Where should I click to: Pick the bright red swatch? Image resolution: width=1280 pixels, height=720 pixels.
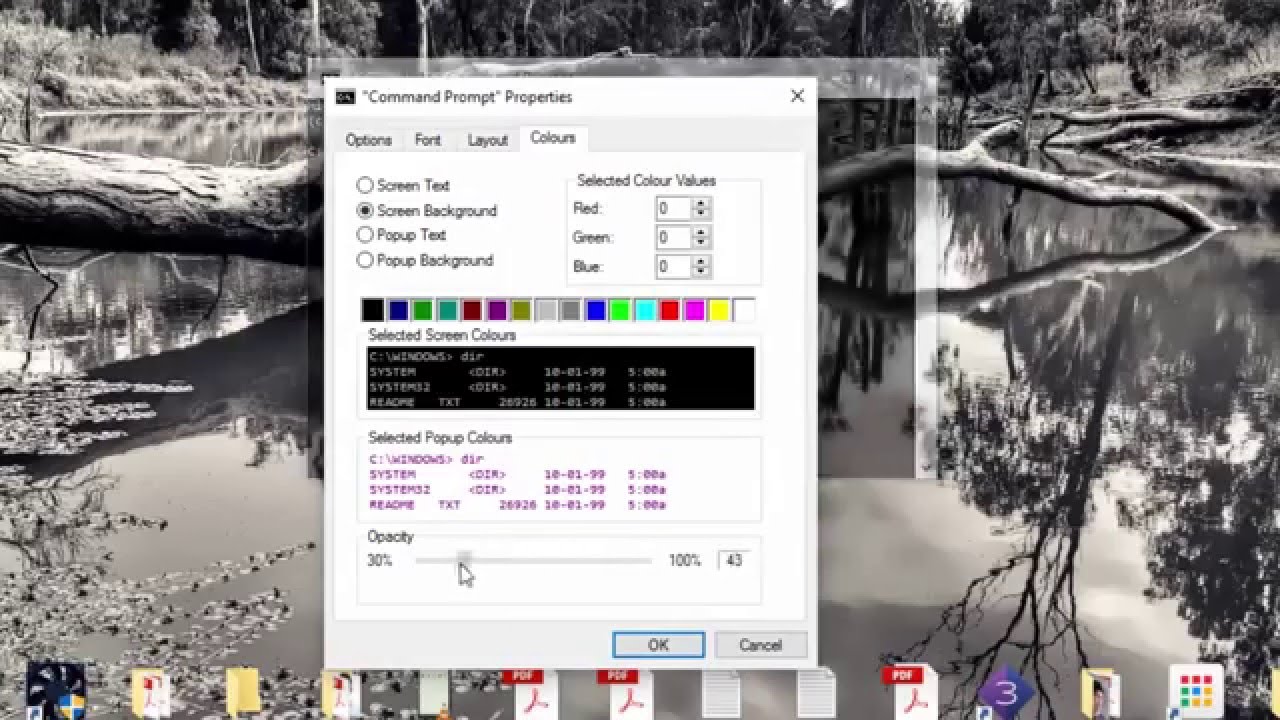[669, 310]
